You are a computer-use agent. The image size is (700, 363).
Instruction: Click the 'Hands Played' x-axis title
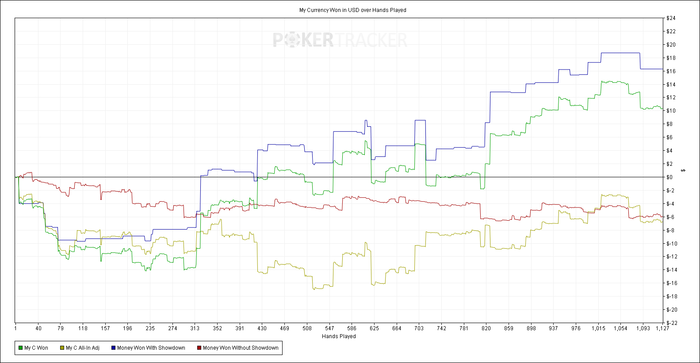339,336
